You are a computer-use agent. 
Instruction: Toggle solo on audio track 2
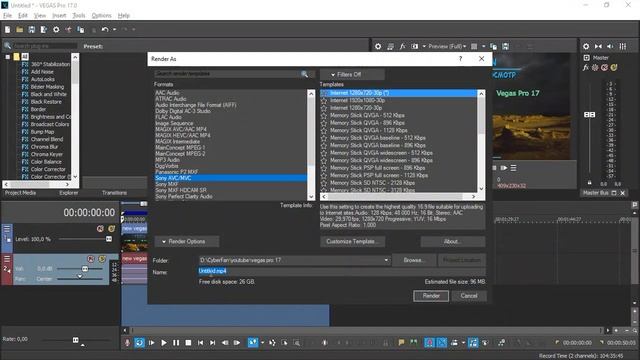102,259
